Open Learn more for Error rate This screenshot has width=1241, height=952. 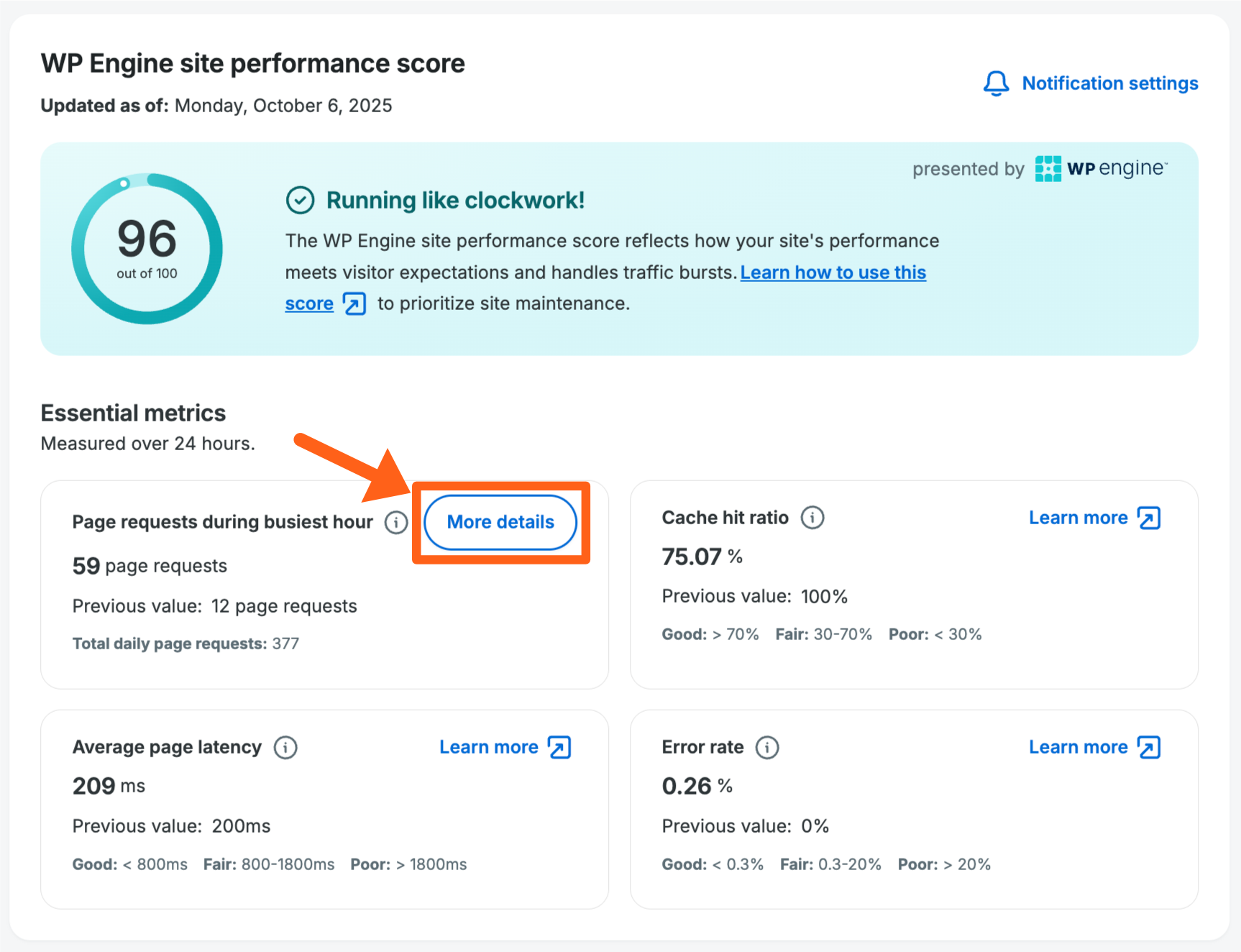click(1077, 748)
